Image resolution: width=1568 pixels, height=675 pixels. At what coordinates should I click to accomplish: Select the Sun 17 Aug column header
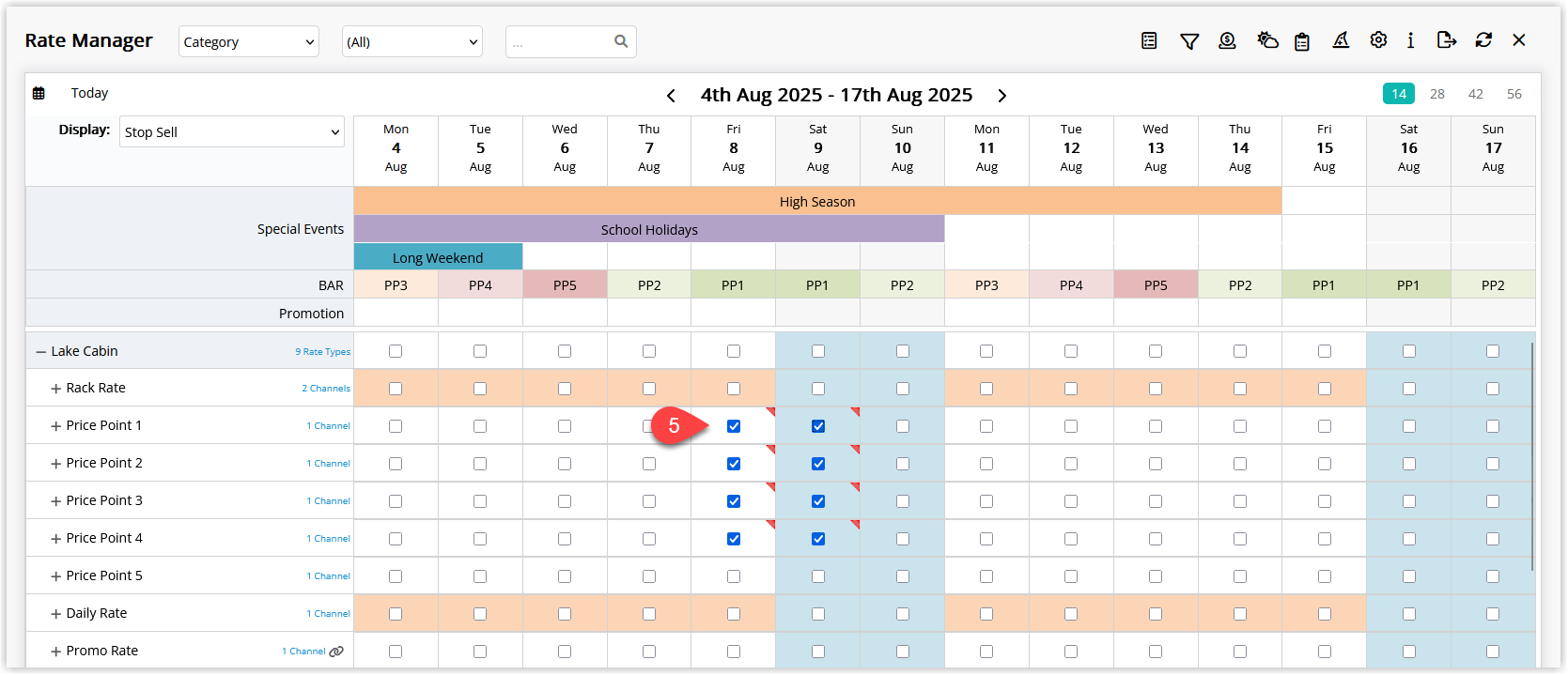pyautogui.click(x=1493, y=148)
